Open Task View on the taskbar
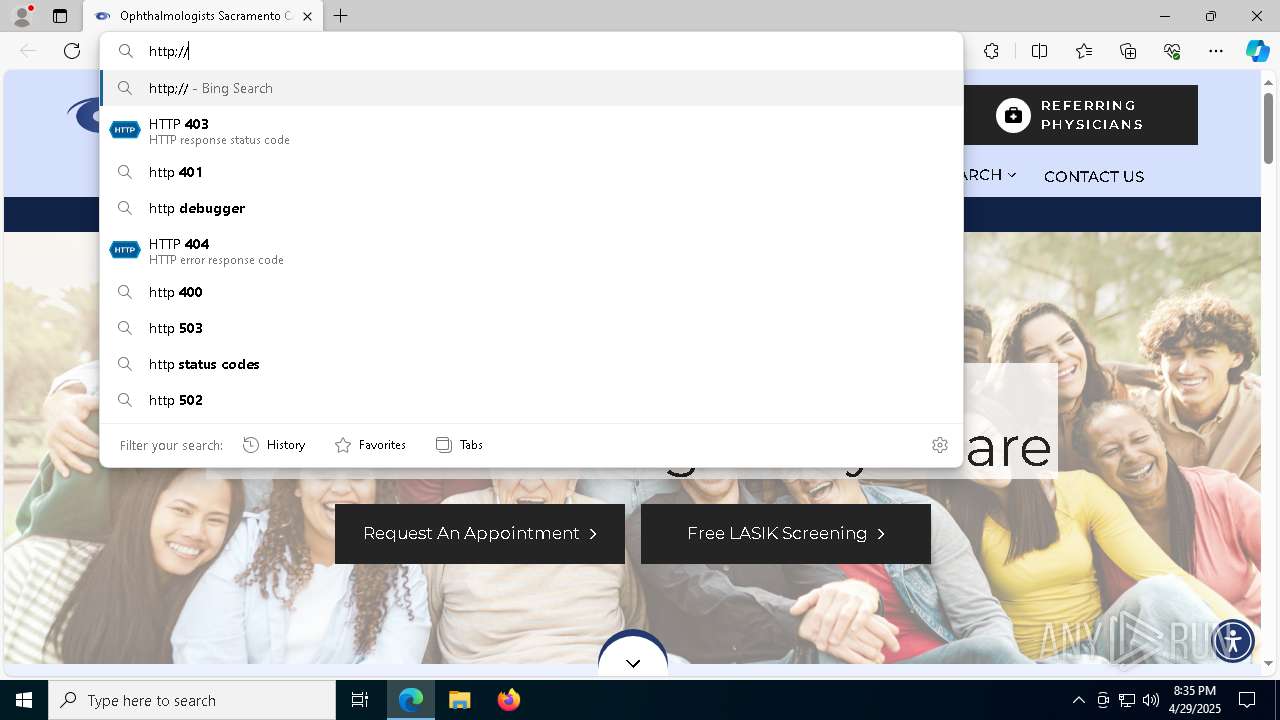 tap(360, 700)
